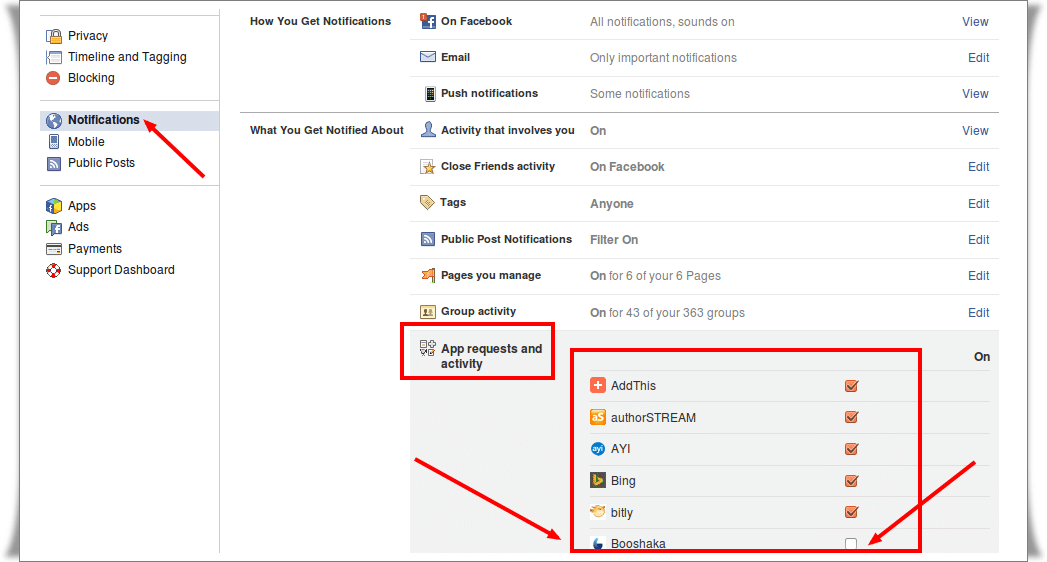Click the Payments card icon
The width and height of the screenshot is (1047, 562).
pyautogui.click(x=53, y=249)
